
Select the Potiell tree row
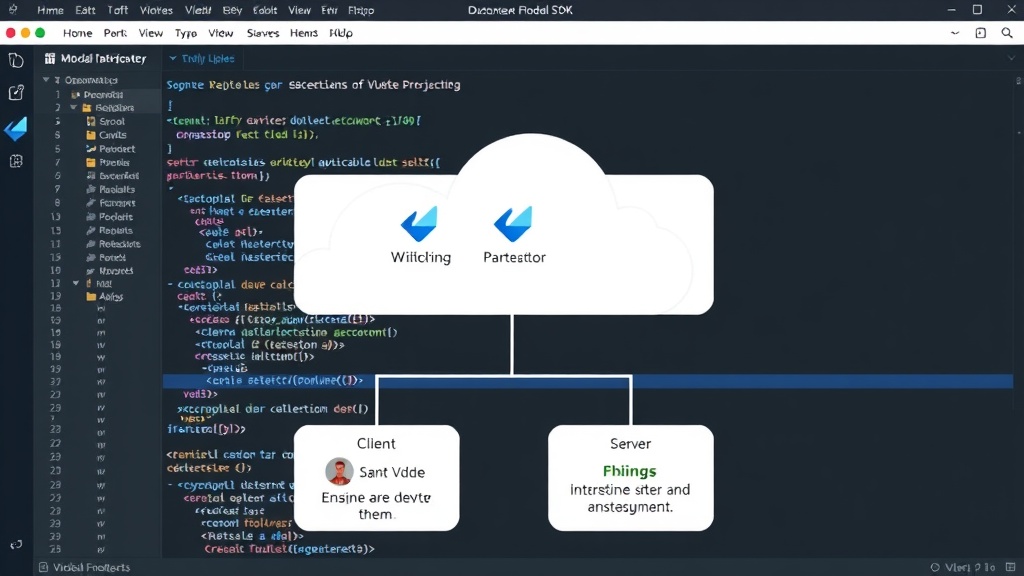(x=97, y=257)
